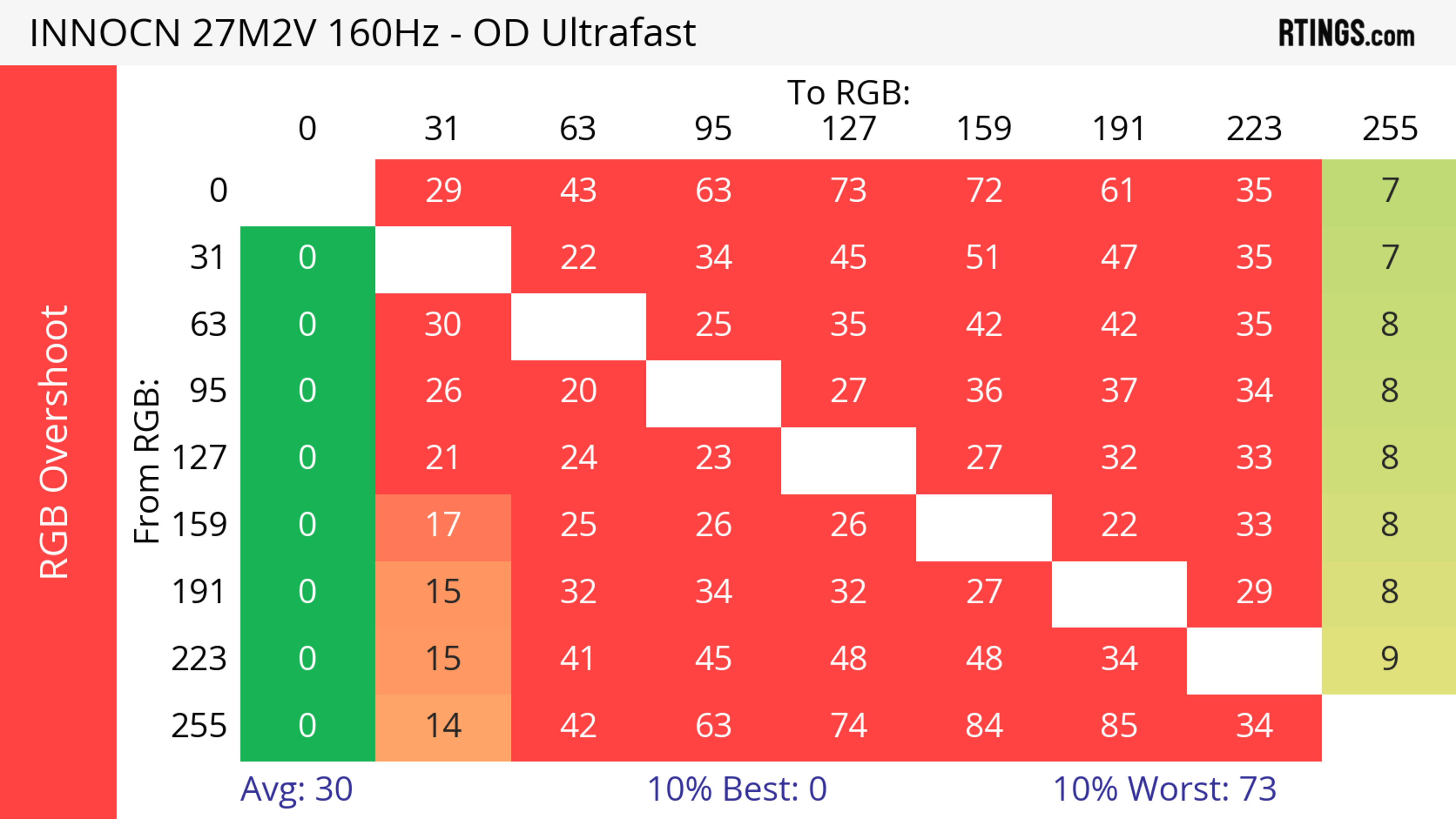
Task: Click the Avg: 30 summary text
Action: (x=296, y=789)
